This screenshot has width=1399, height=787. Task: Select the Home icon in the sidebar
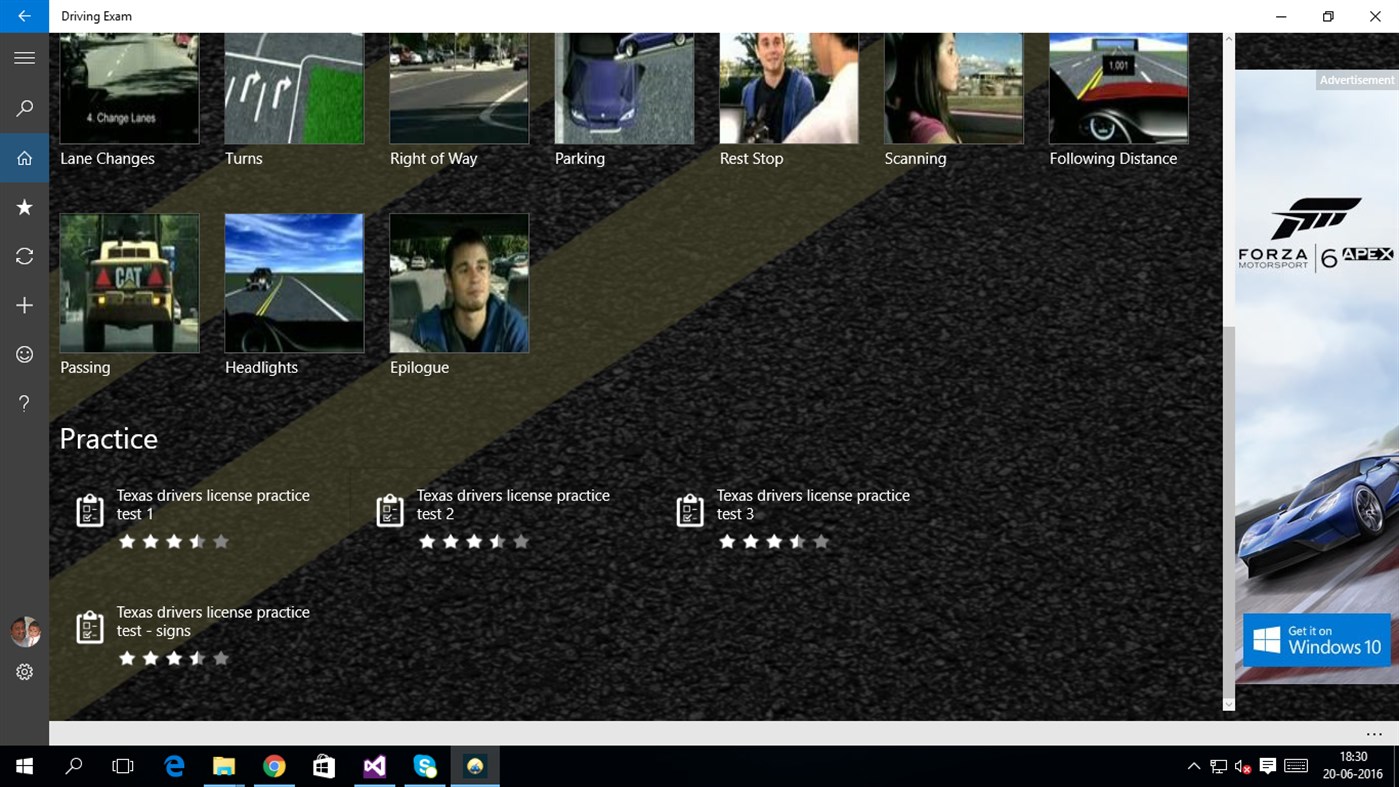[x=24, y=157]
